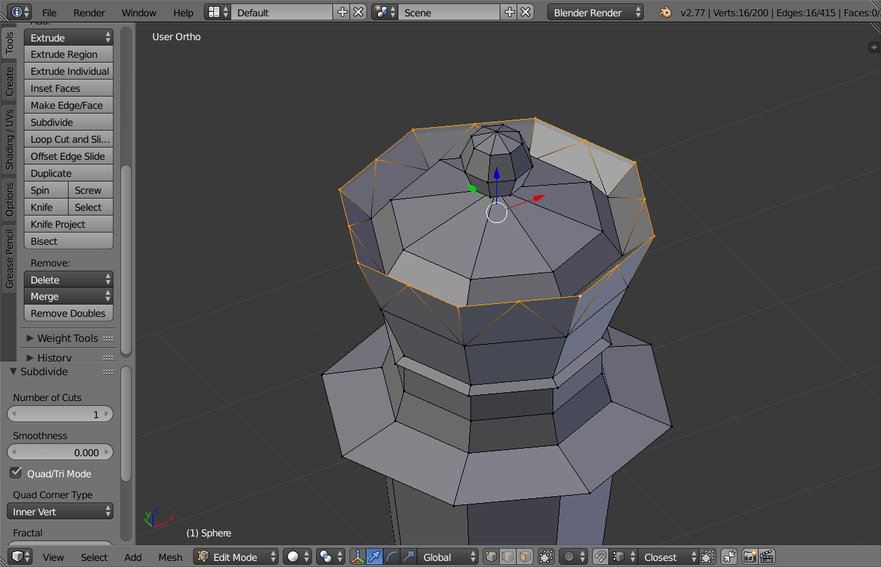The width and height of the screenshot is (881, 567).
Task: Open the Render menu
Action: click(x=89, y=12)
